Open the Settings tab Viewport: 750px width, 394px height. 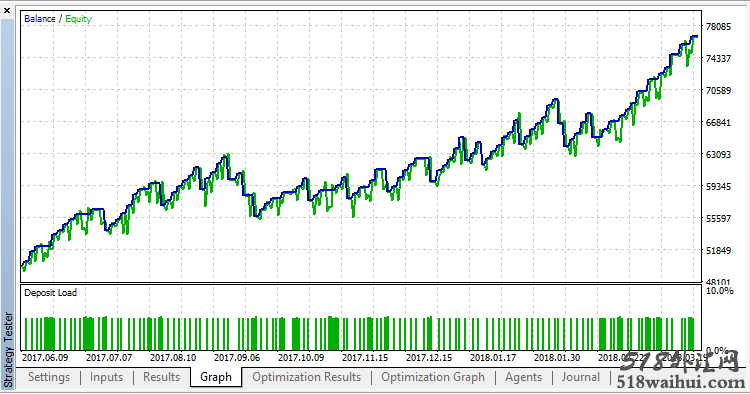click(49, 377)
